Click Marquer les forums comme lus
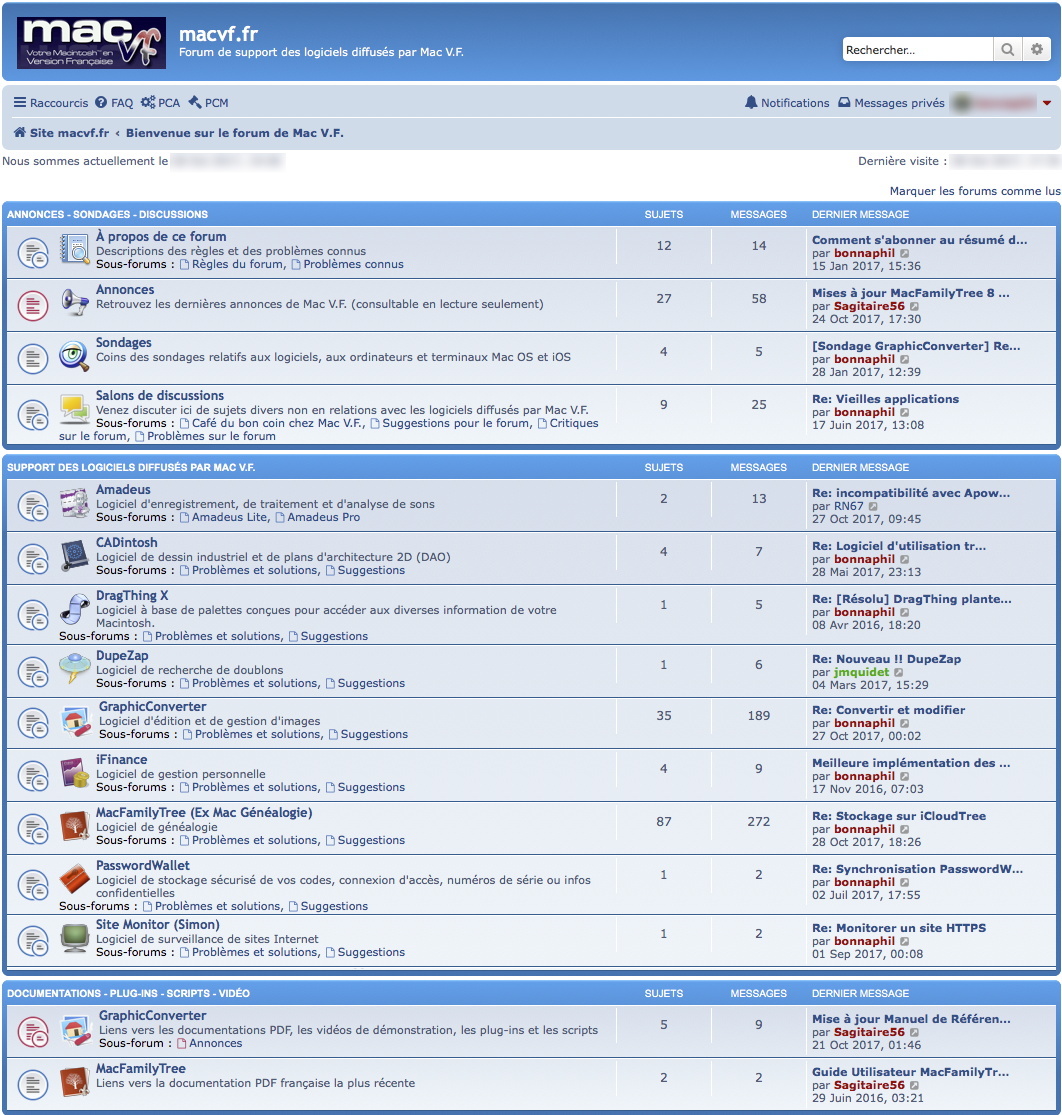The width and height of the screenshot is (1062, 1115). (975, 191)
